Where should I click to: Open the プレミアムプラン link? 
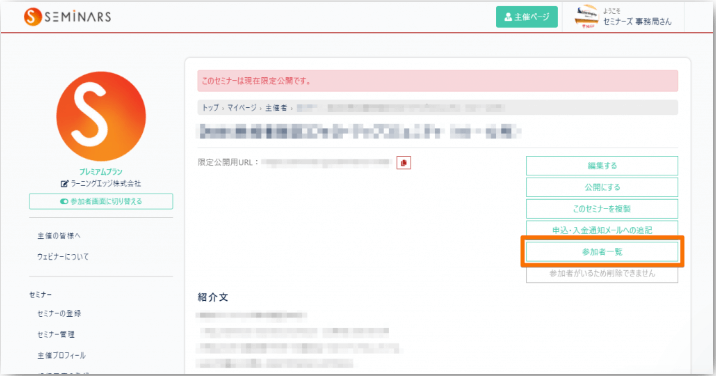pyautogui.click(x=101, y=172)
